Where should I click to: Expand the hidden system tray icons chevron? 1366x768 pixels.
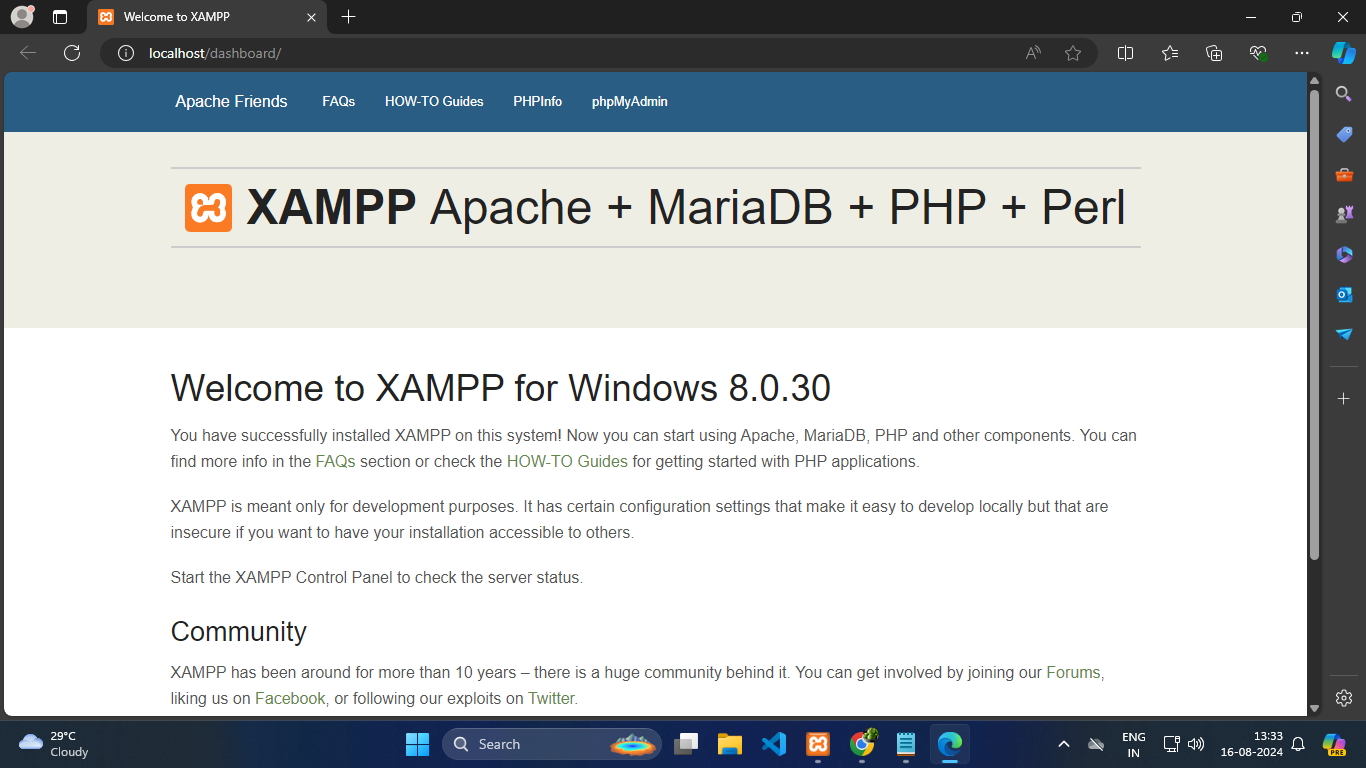click(1064, 744)
